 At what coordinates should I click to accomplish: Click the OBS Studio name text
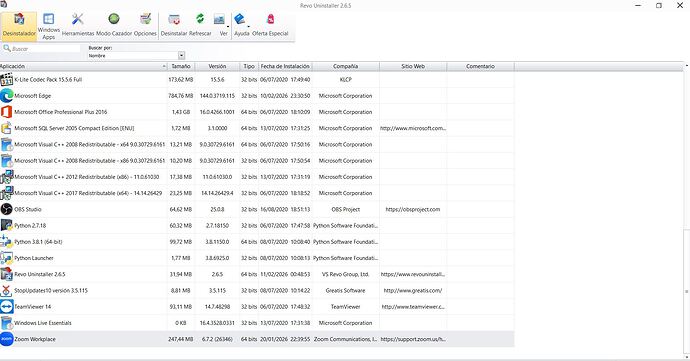[28, 210]
